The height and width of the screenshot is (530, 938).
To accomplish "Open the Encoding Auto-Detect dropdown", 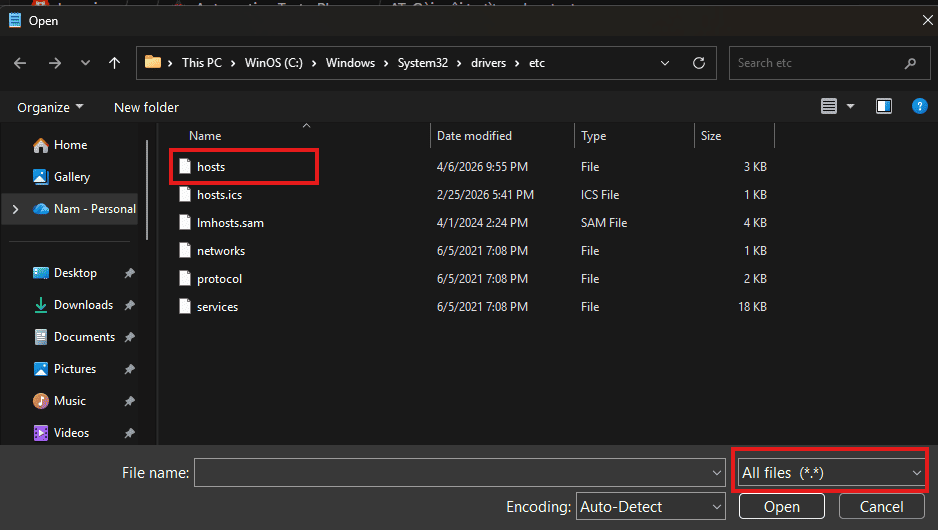I will coord(650,507).
